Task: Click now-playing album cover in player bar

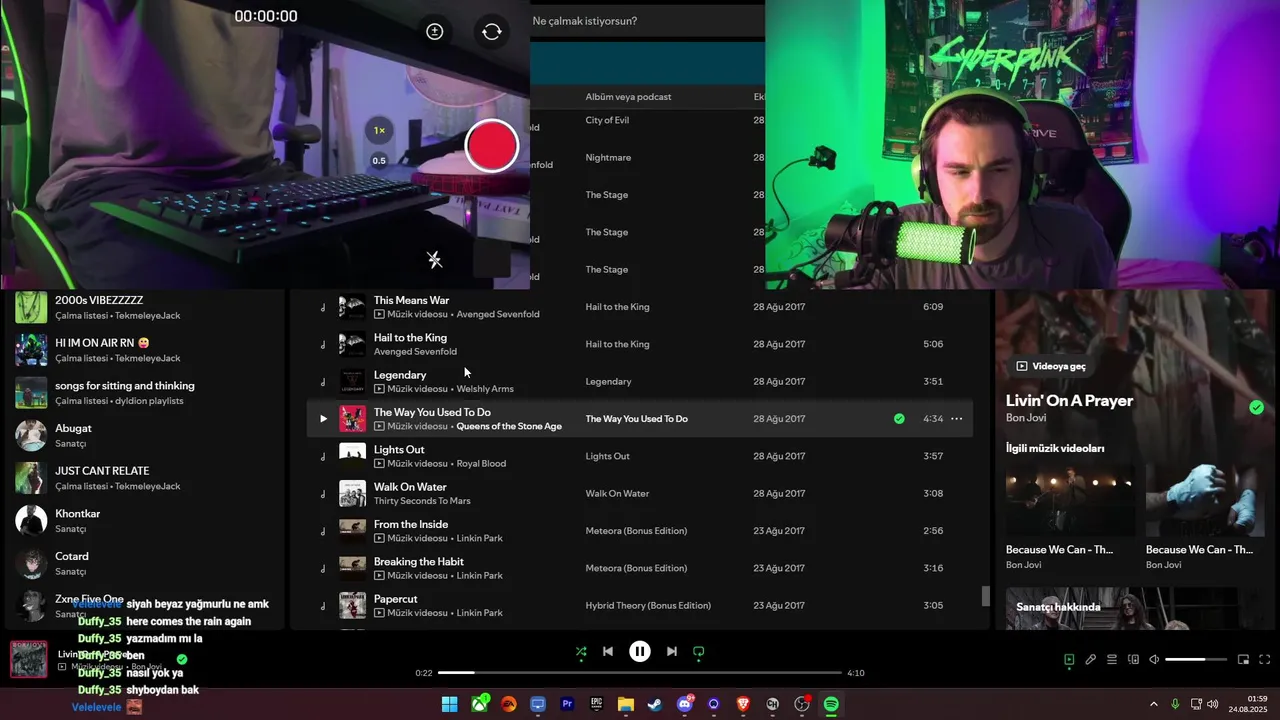Action: tap(28, 659)
